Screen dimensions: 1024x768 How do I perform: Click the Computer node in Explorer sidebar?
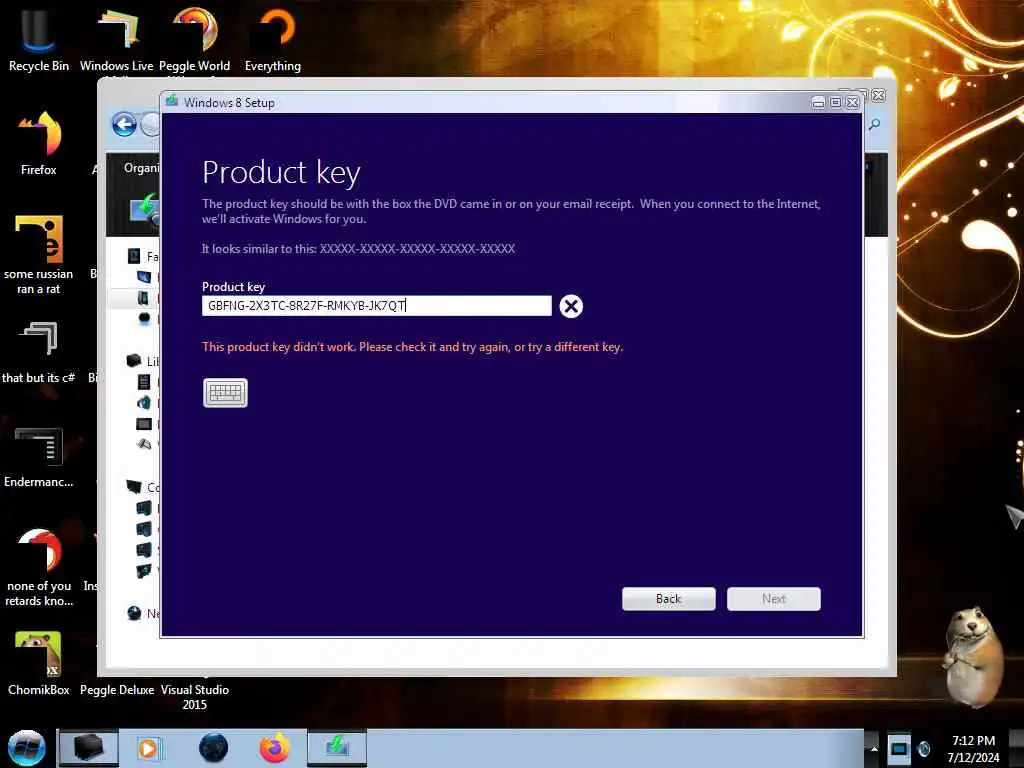tap(142, 487)
